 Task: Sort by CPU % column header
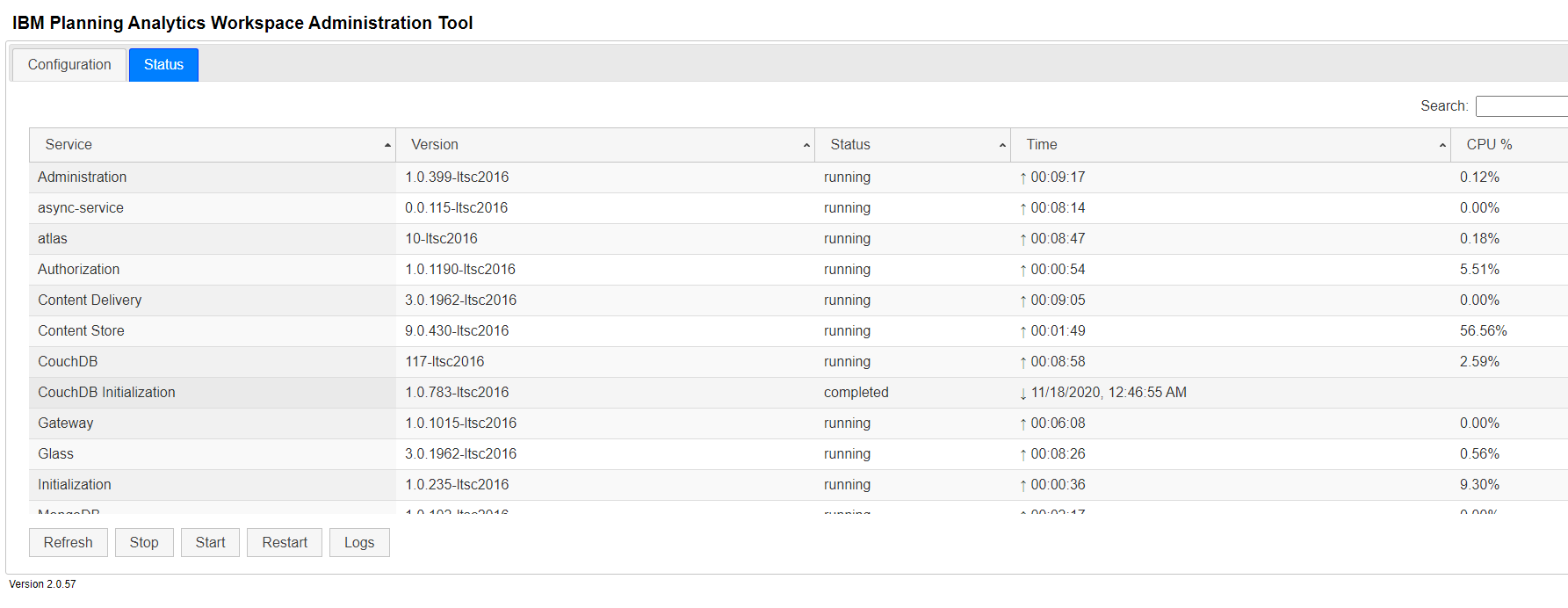tap(1509, 145)
